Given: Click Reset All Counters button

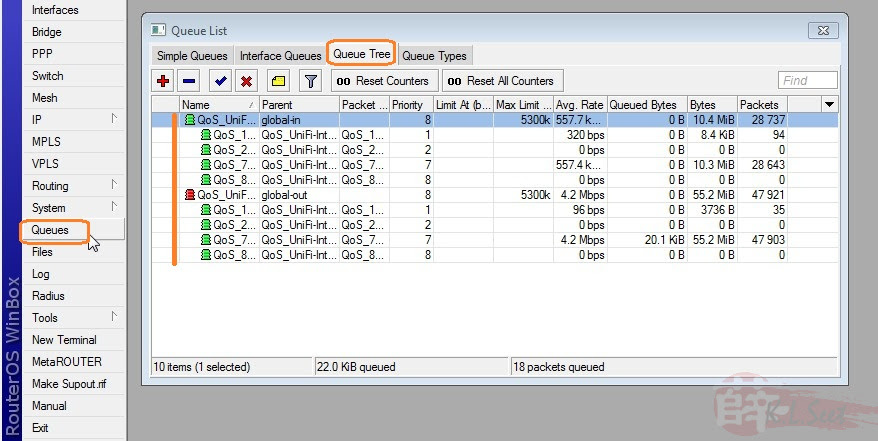Looking at the screenshot, I should pyautogui.click(x=502, y=81).
